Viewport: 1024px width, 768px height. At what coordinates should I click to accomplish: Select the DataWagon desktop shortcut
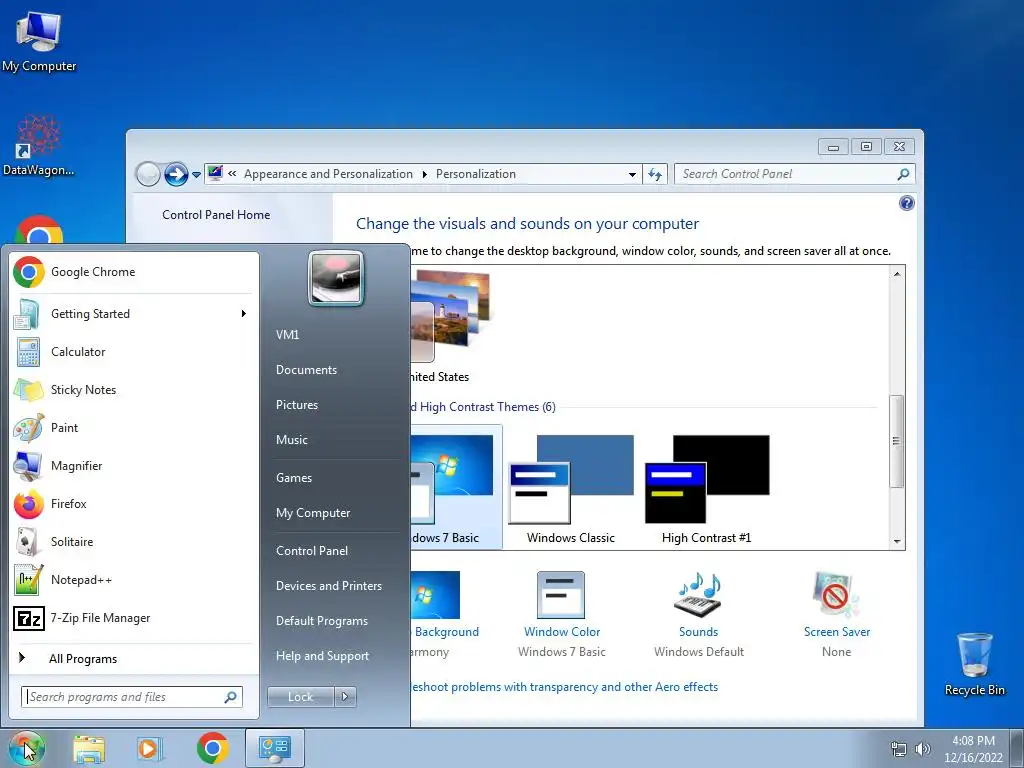coord(39,146)
